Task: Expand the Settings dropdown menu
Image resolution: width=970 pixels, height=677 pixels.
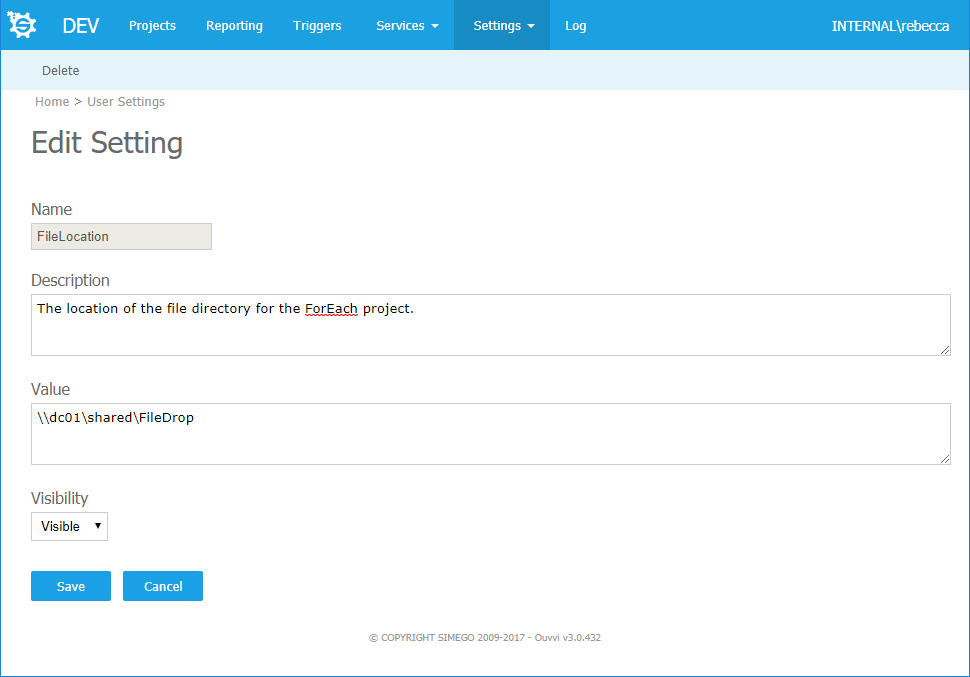Action: coord(502,25)
